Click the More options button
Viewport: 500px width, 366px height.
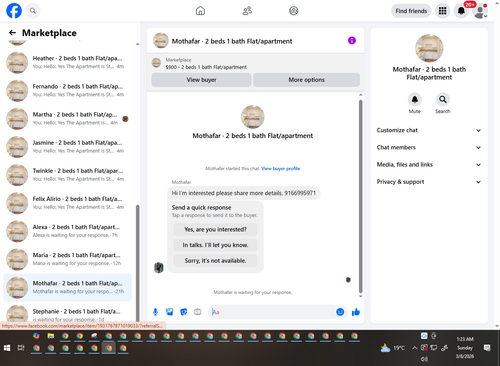pos(306,80)
